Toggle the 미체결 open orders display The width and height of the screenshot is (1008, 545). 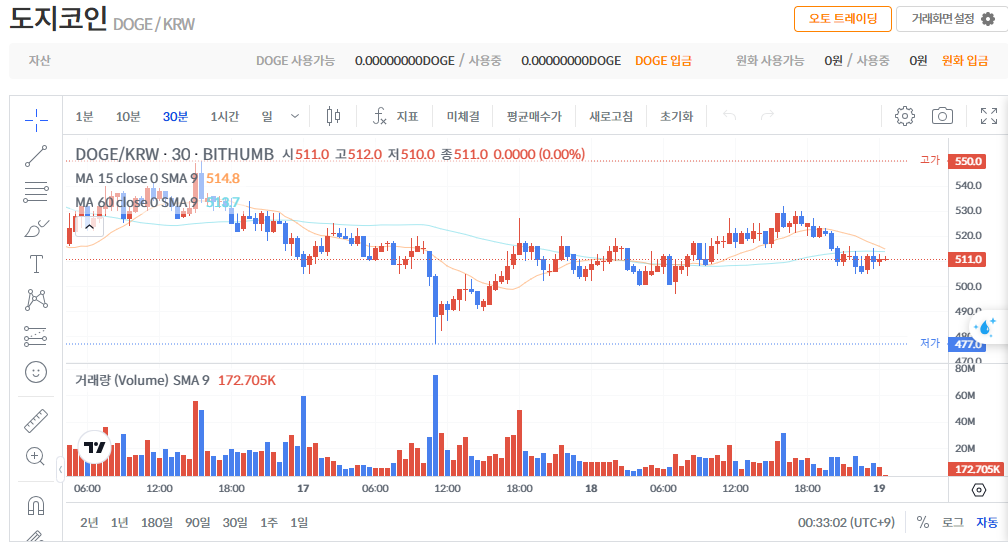click(463, 116)
